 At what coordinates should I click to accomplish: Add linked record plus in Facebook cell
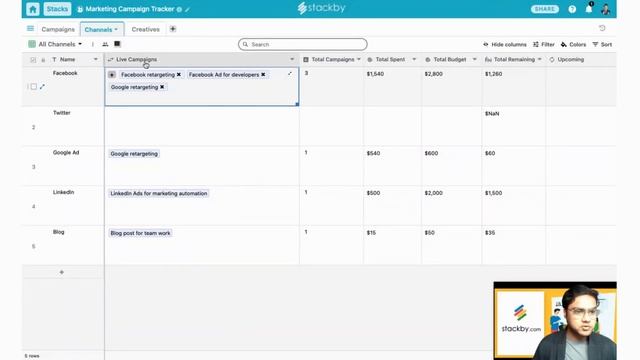point(112,75)
